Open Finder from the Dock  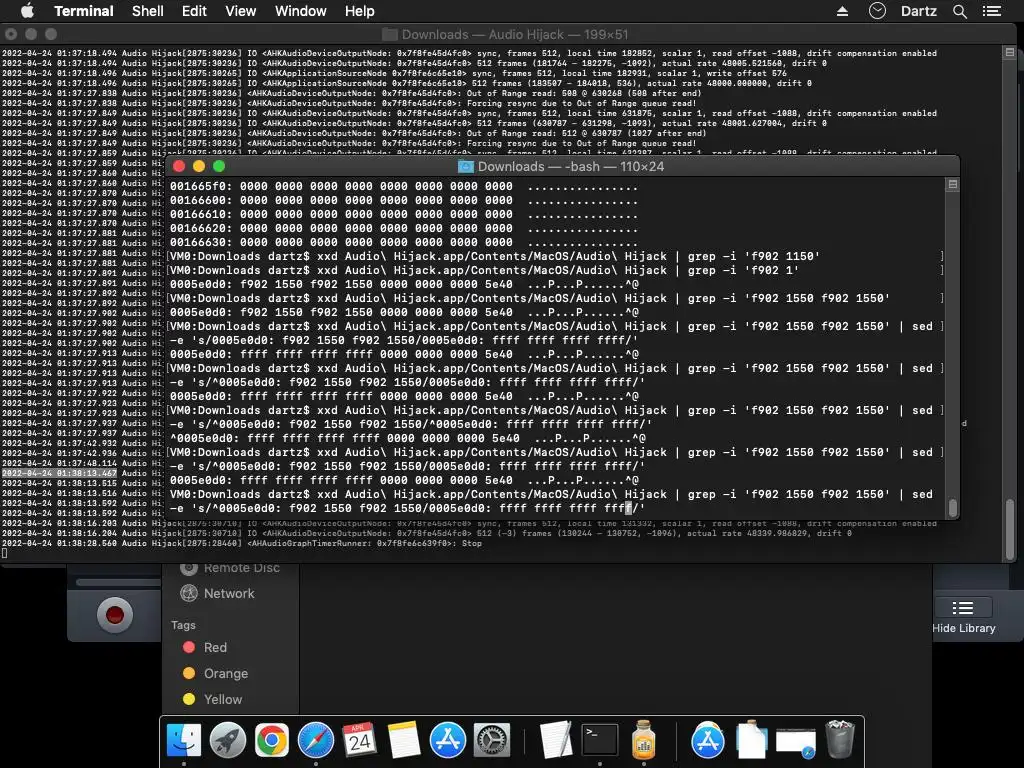point(184,741)
